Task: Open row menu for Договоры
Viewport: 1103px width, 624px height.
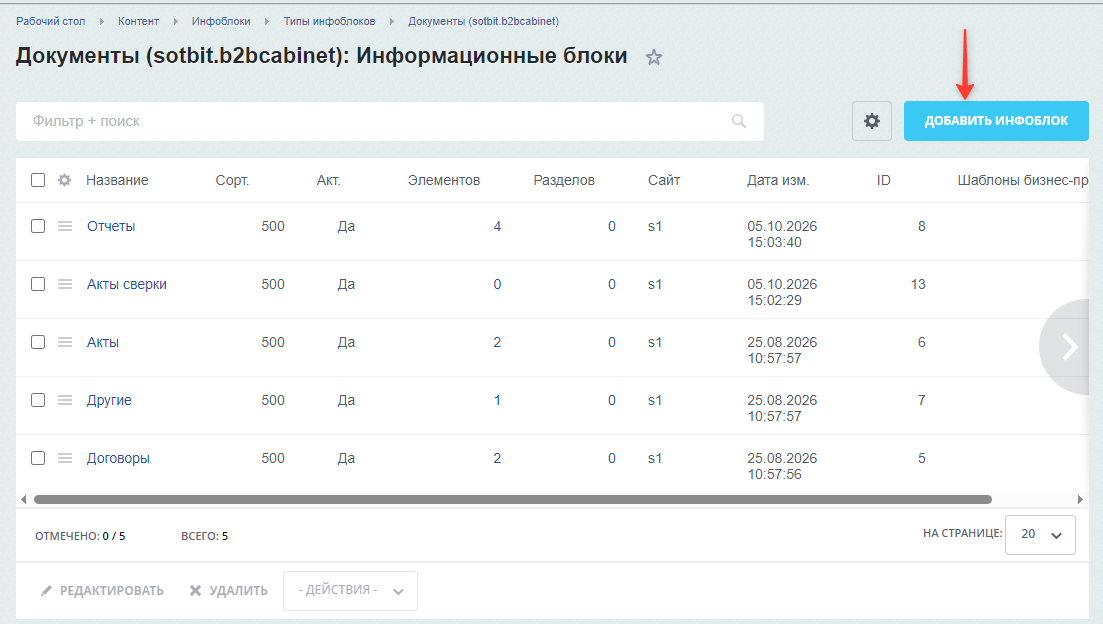Action: 65,458
